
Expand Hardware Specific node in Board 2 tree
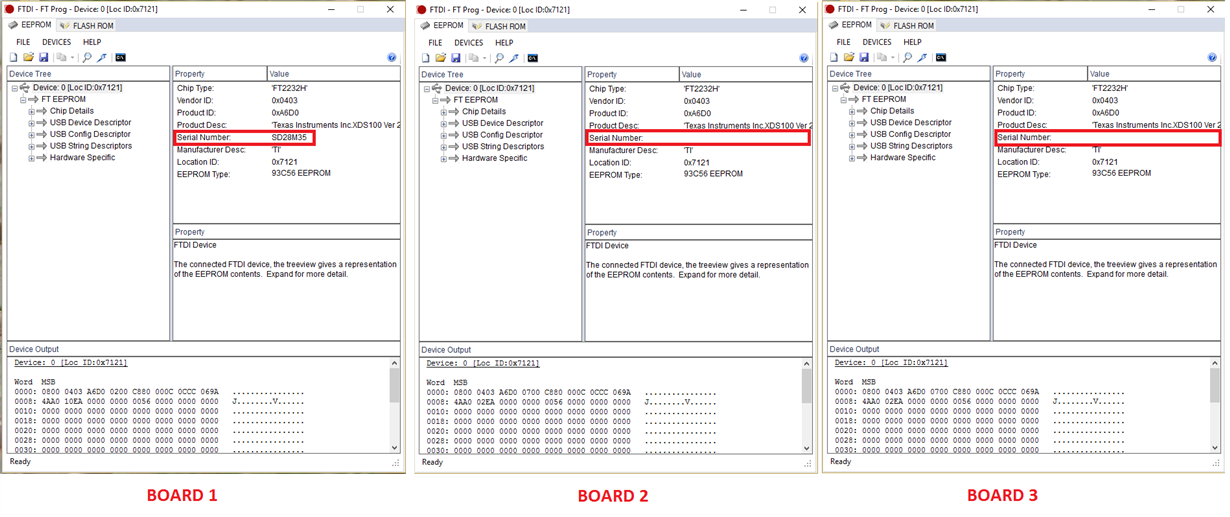pyautogui.click(x=443, y=159)
